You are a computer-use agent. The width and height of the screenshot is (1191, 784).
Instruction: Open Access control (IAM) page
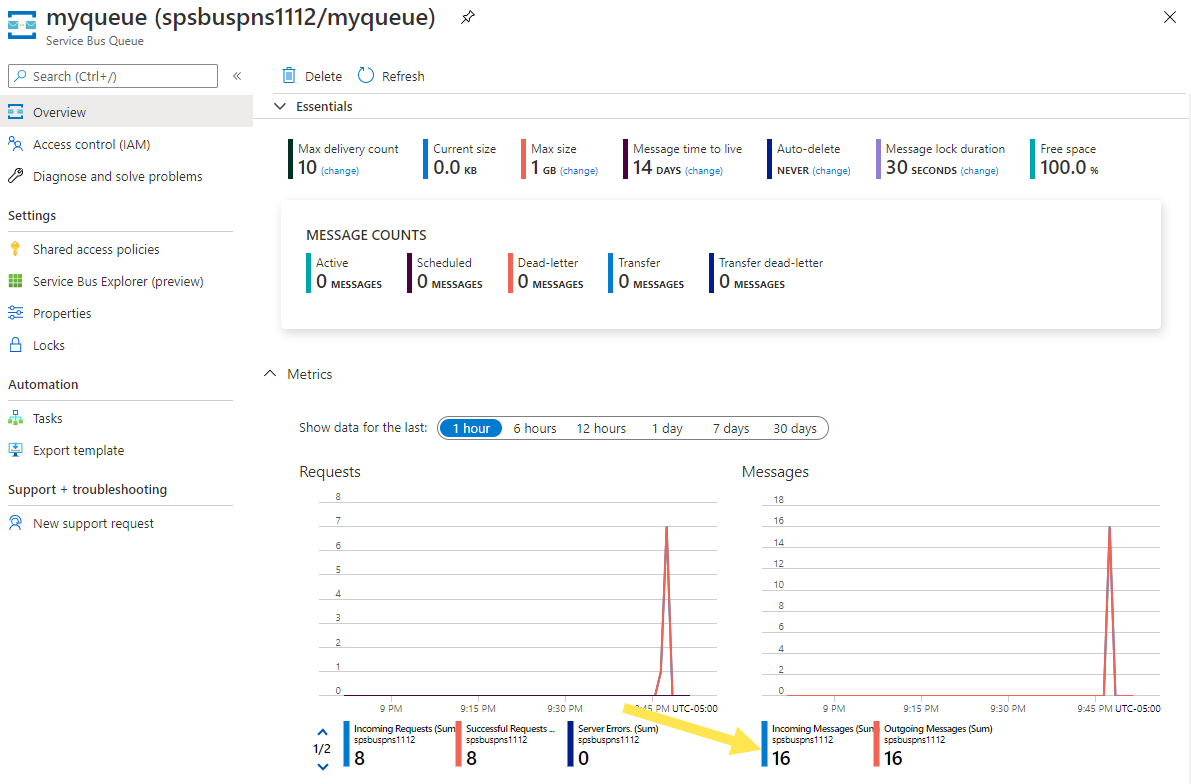point(91,144)
